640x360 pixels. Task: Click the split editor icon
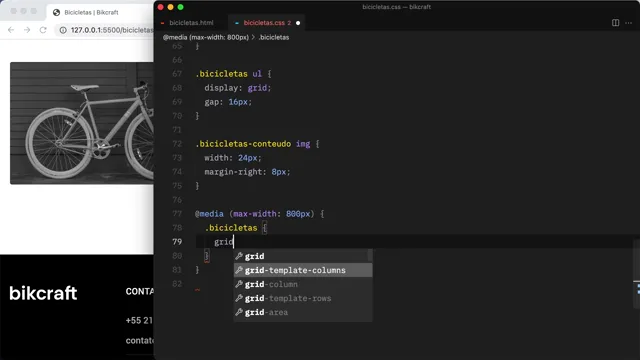(615, 23)
